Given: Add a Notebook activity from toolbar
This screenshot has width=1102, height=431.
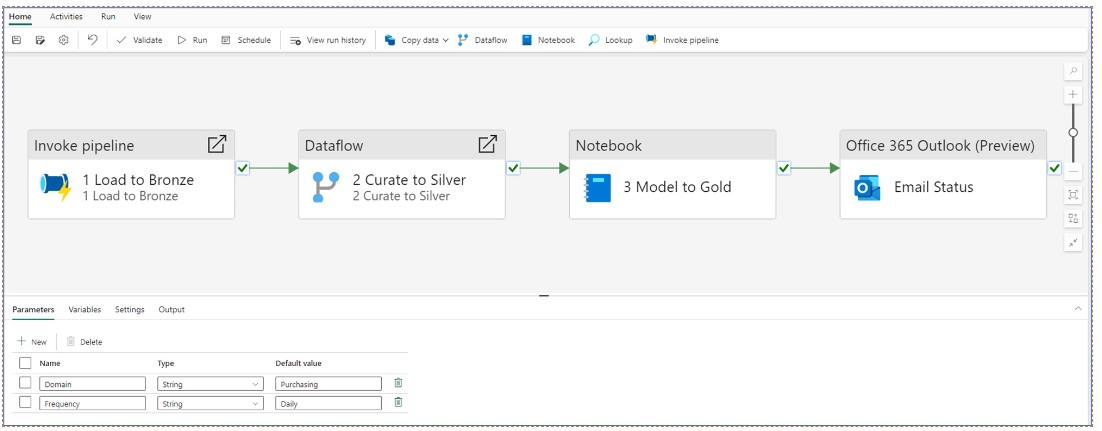Looking at the screenshot, I should 548,40.
